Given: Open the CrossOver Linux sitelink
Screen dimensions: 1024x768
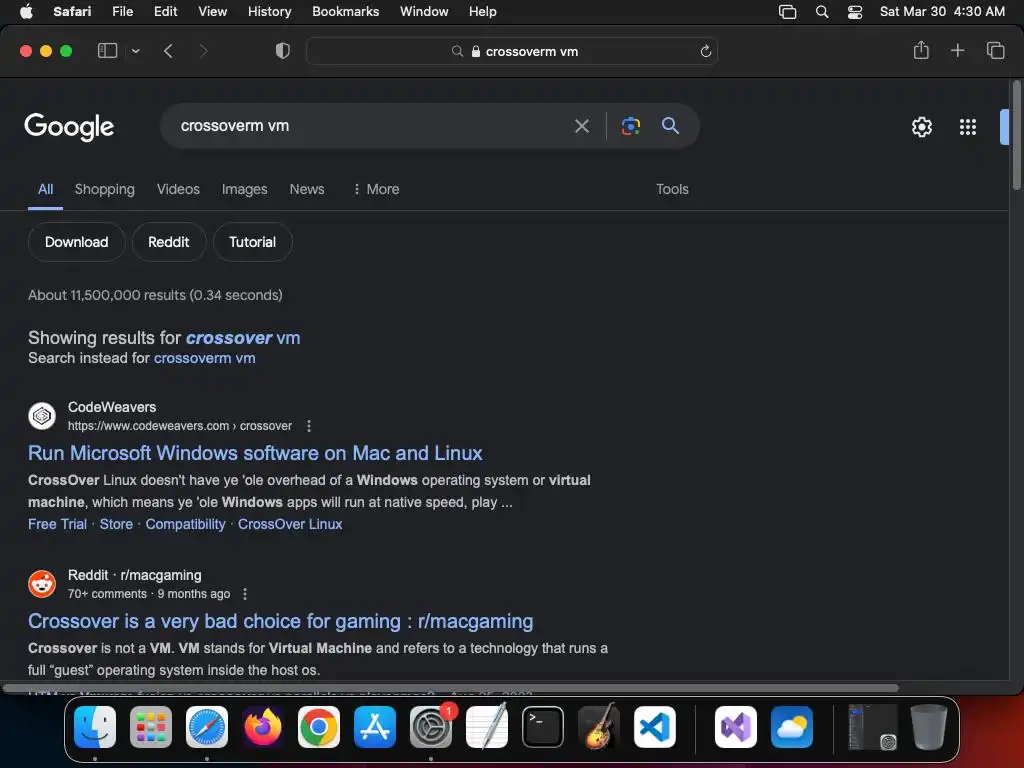Looking at the screenshot, I should pos(290,524).
